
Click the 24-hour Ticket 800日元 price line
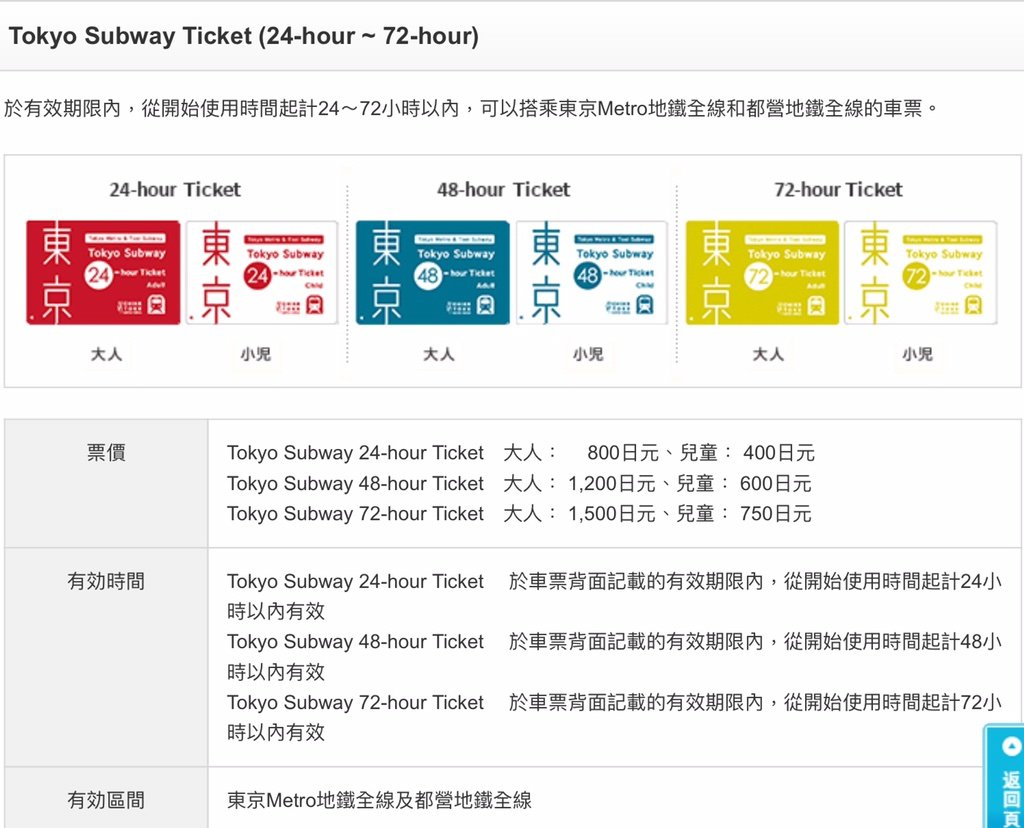click(520, 453)
